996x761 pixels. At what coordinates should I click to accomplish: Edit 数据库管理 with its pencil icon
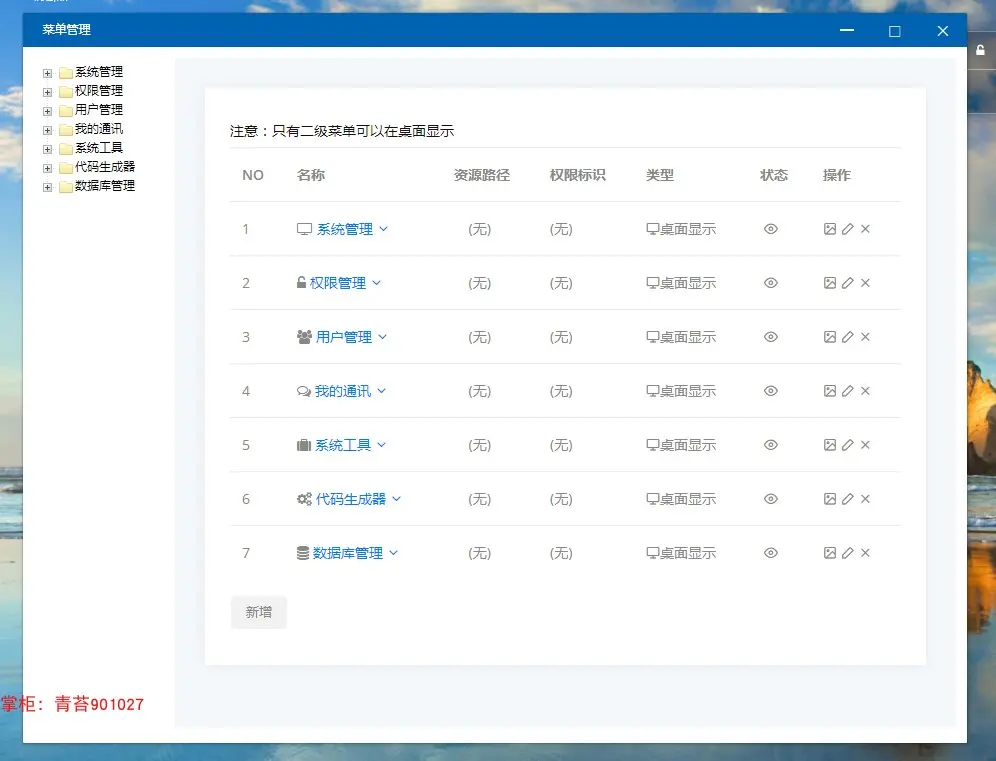(x=847, y=553)
